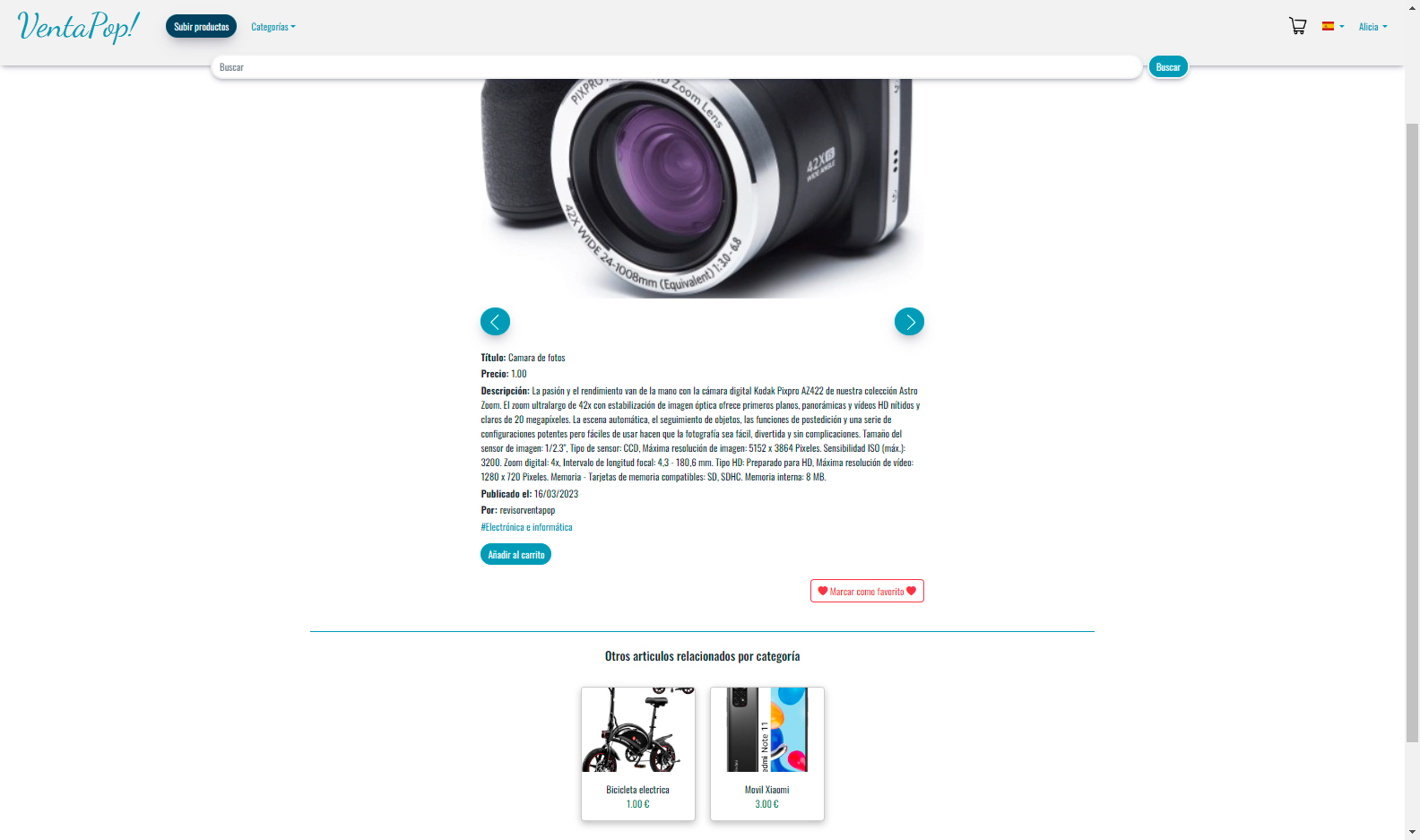Expand language selector dropdown arrow
The image size is (1420, 840).
[x=1342, y=27]
